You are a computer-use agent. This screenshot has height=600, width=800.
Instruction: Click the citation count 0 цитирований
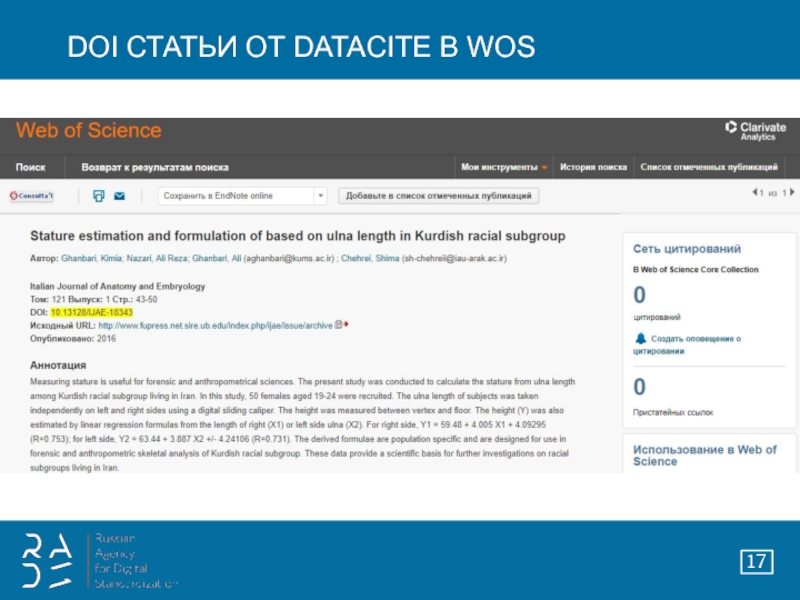tap(639, 295)
